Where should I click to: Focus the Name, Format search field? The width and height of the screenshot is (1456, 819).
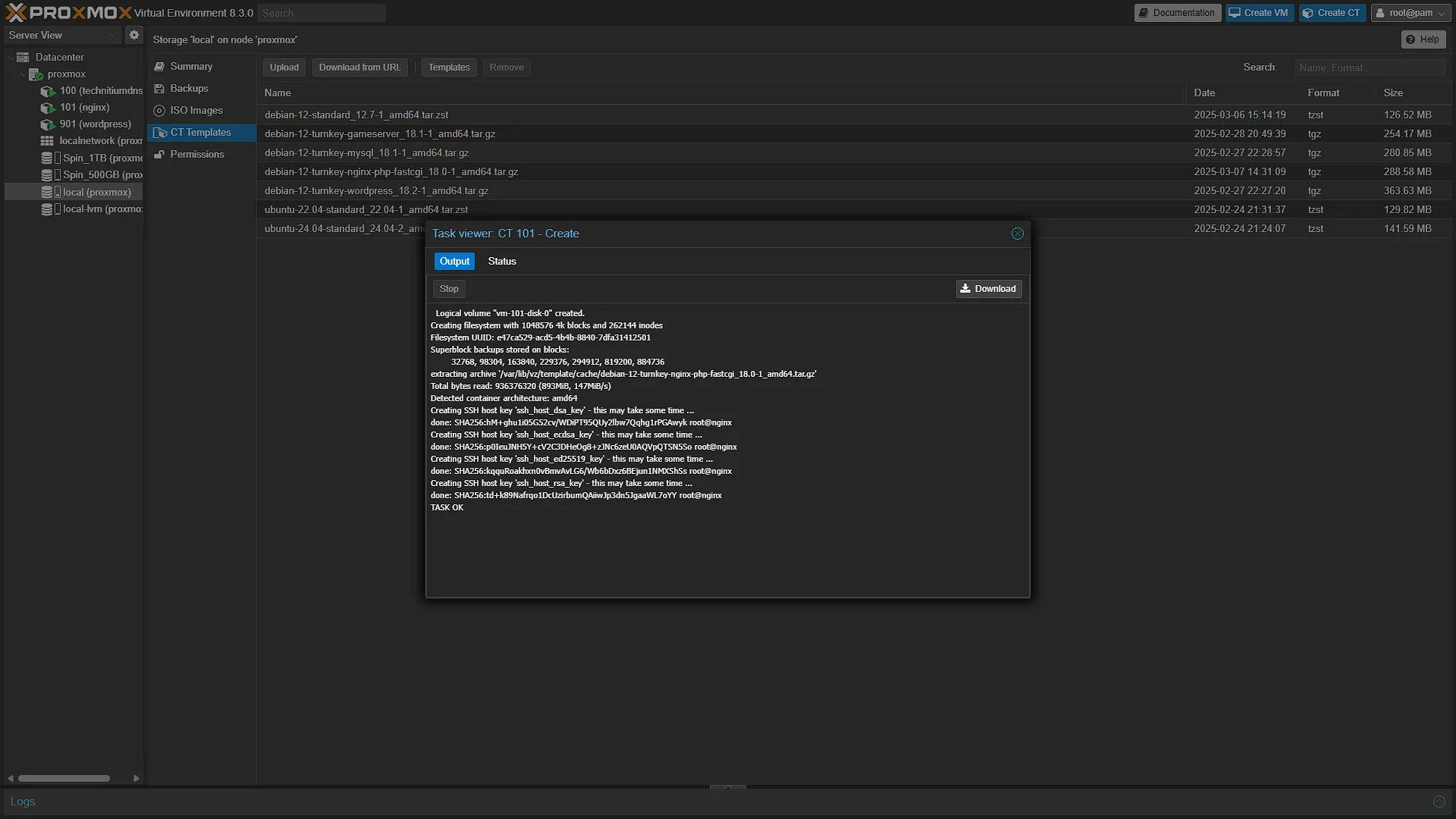coord(1370,67)
